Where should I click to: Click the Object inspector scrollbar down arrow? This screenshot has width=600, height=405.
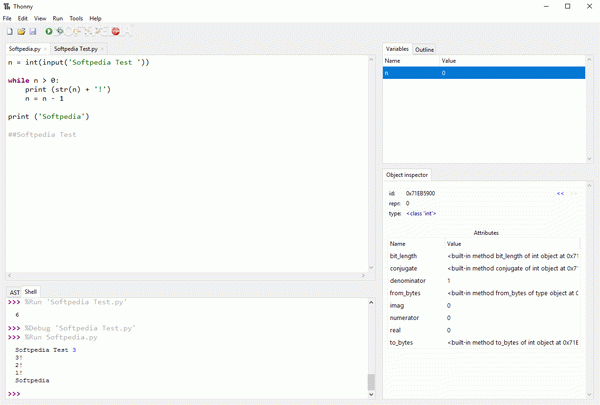click(589, 394)
